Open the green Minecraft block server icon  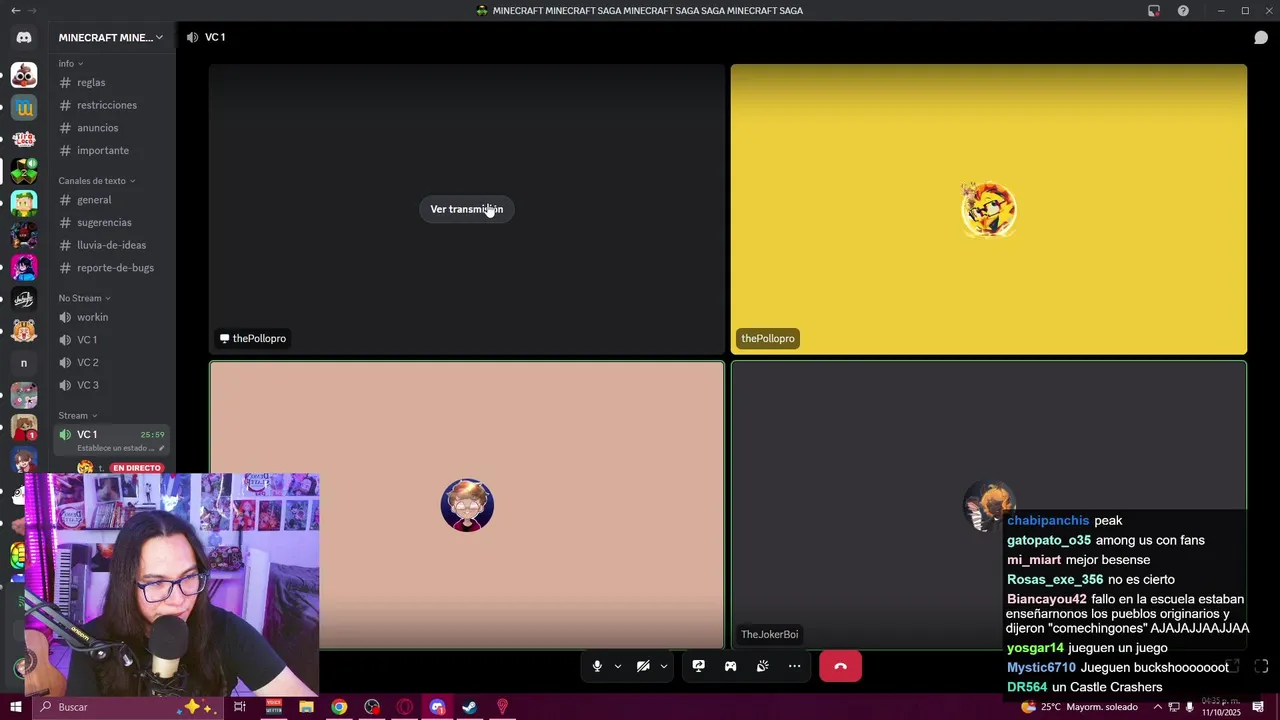click(24, 171)
